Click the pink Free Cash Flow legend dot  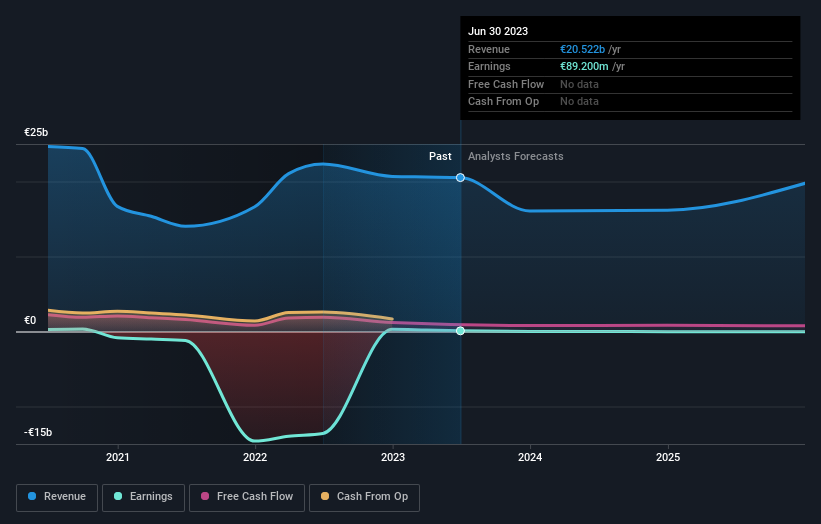point(205,496)
